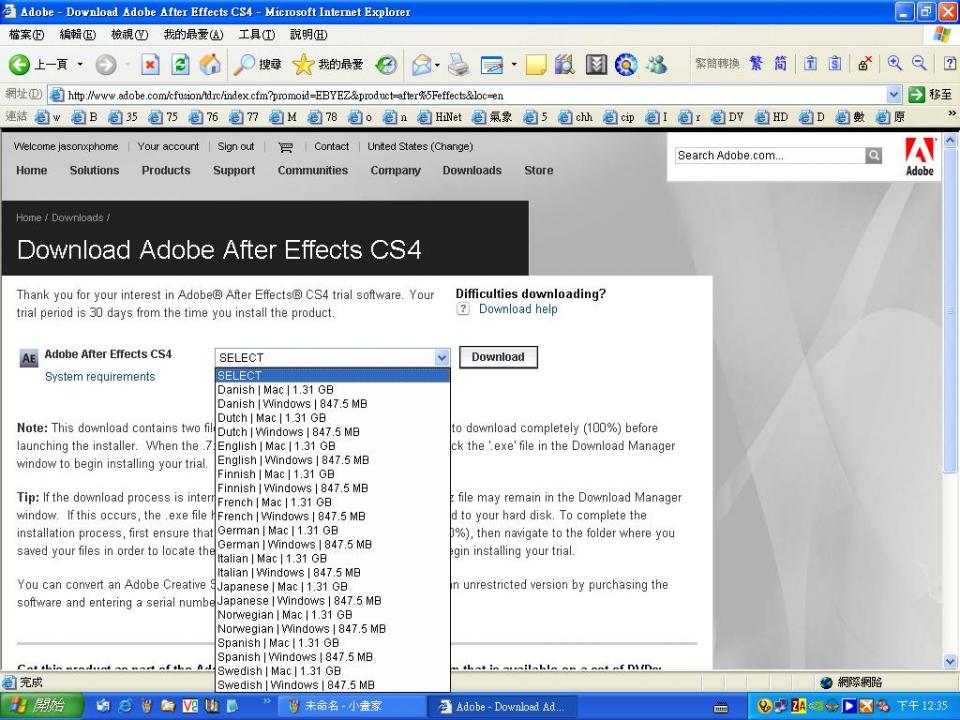Screen dimensions: 960x720
Task: Choose Swedish | Windows | 847.5 MB option
Action: 332,685
